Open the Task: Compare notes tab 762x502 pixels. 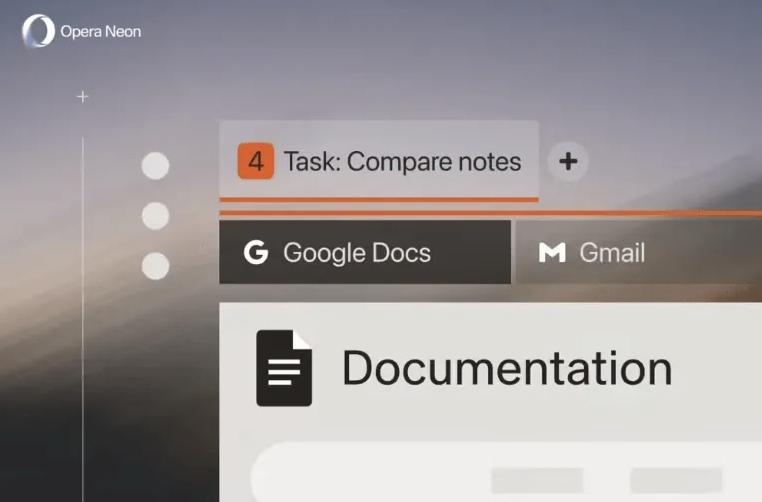[402, 162]
